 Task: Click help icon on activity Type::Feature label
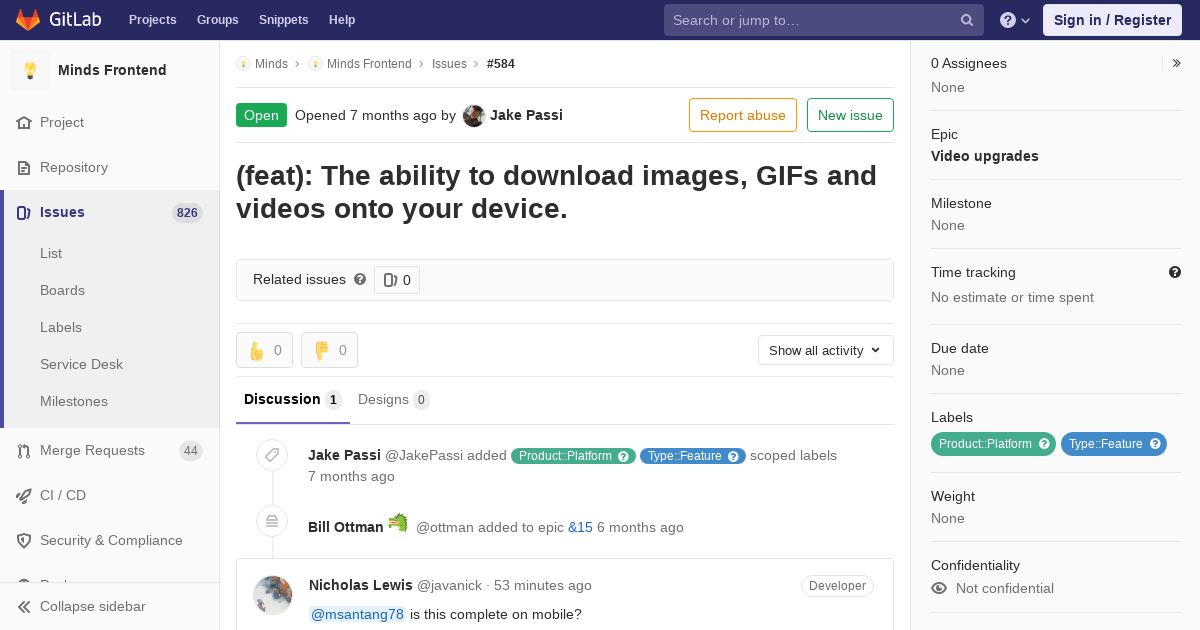point(734,456)
